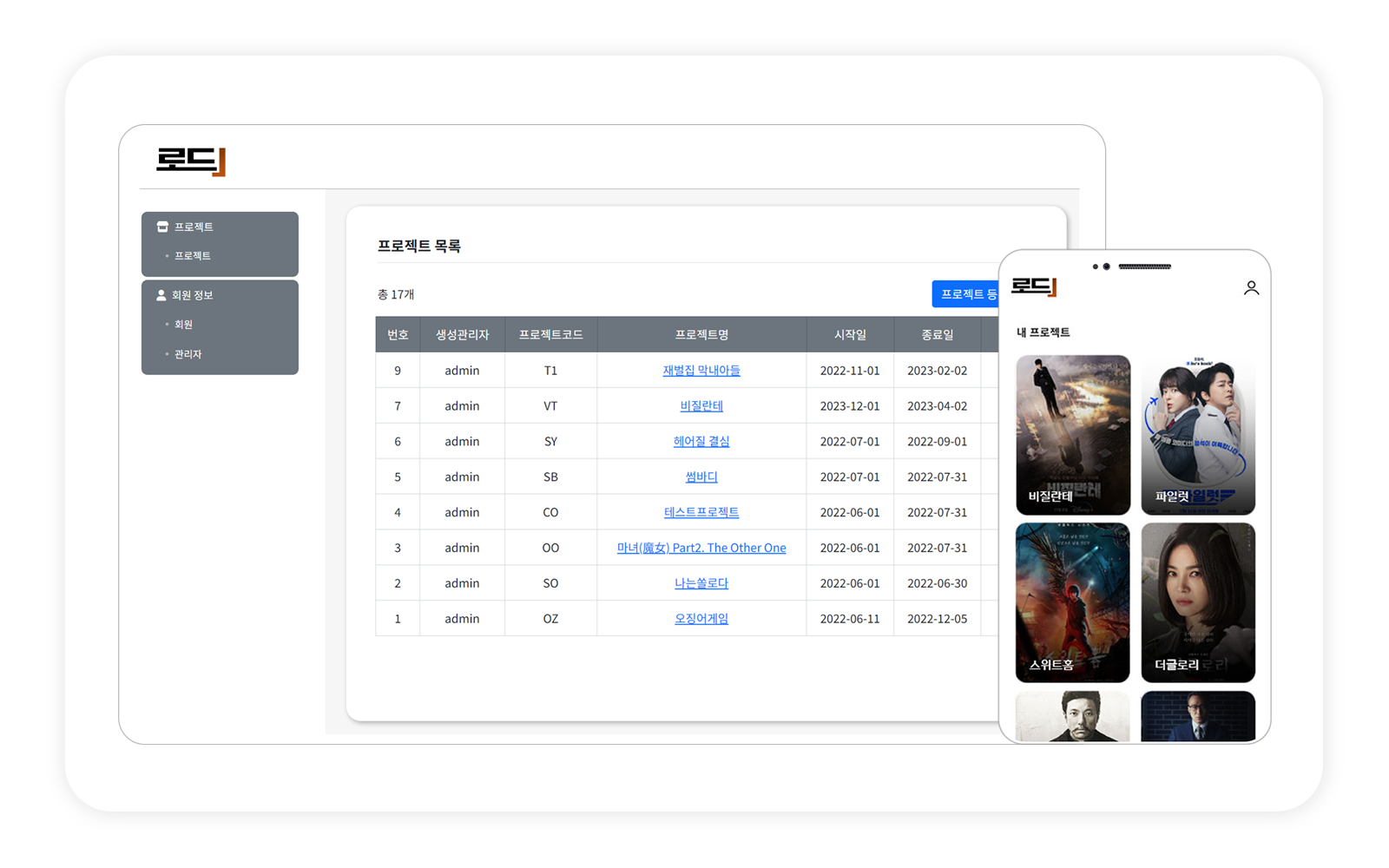Click start date 2022-11-01 cell
The width and height of the screenshot is (1389, 868).
850,371
